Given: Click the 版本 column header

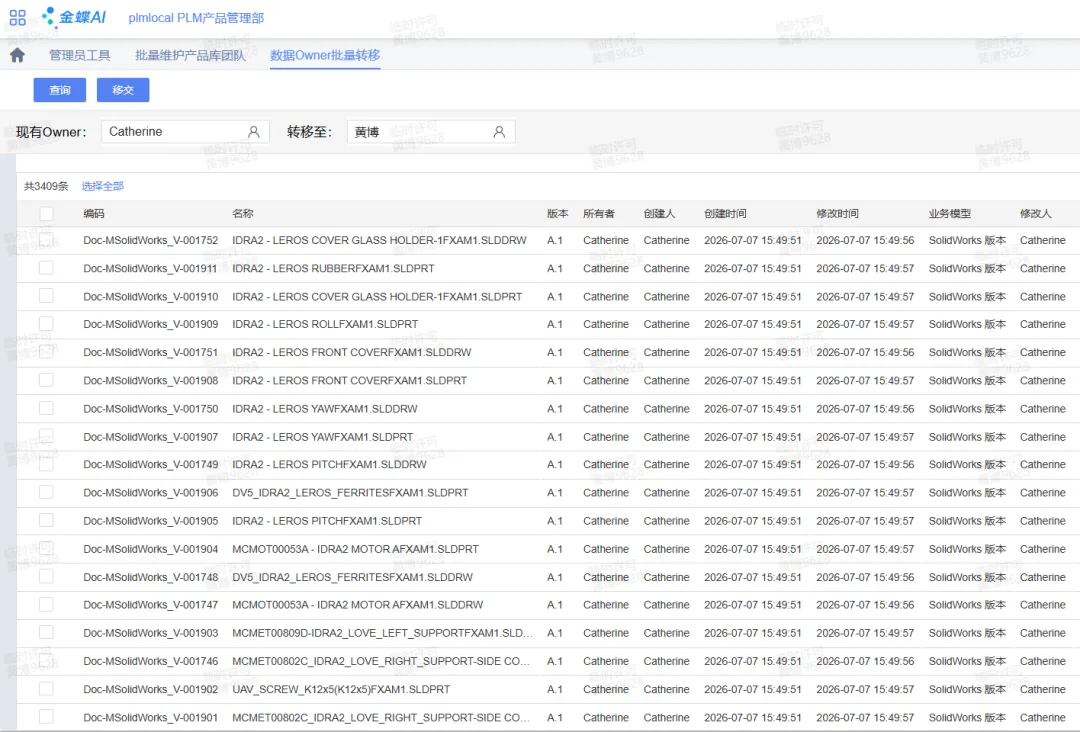Looking at the screenshot, I should tap(557, 213).
